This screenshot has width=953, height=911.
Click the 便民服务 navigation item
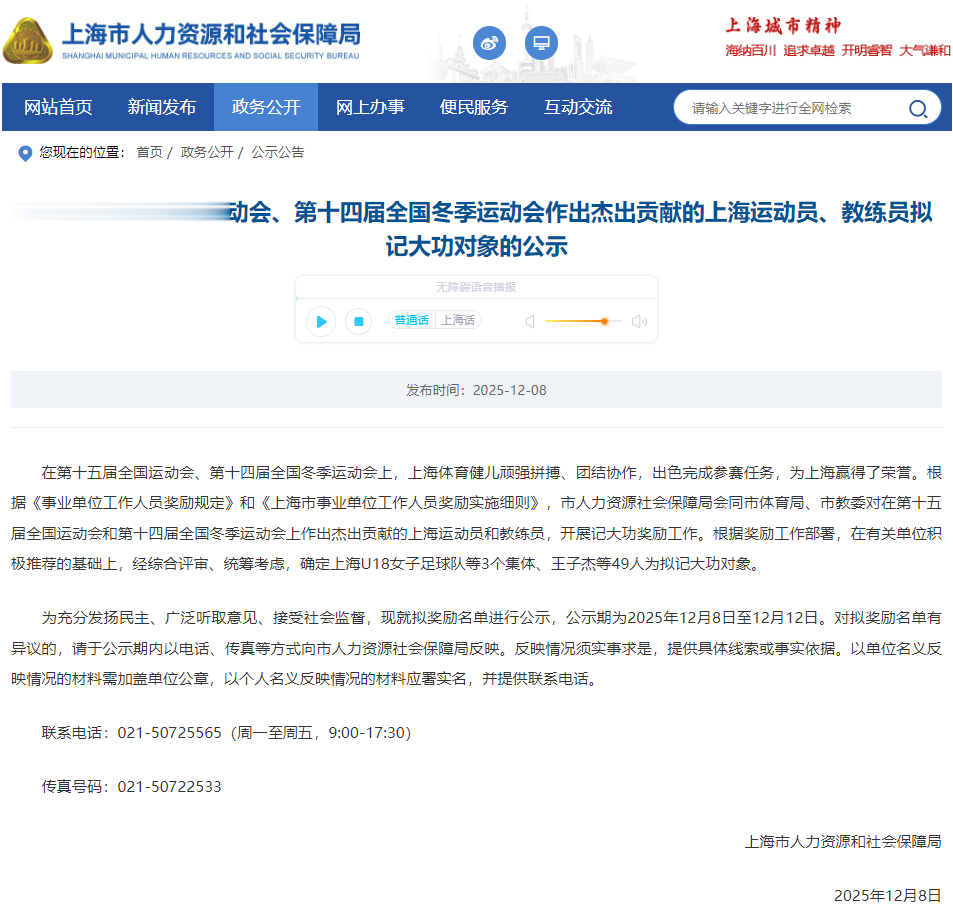(x=472, y=107)
